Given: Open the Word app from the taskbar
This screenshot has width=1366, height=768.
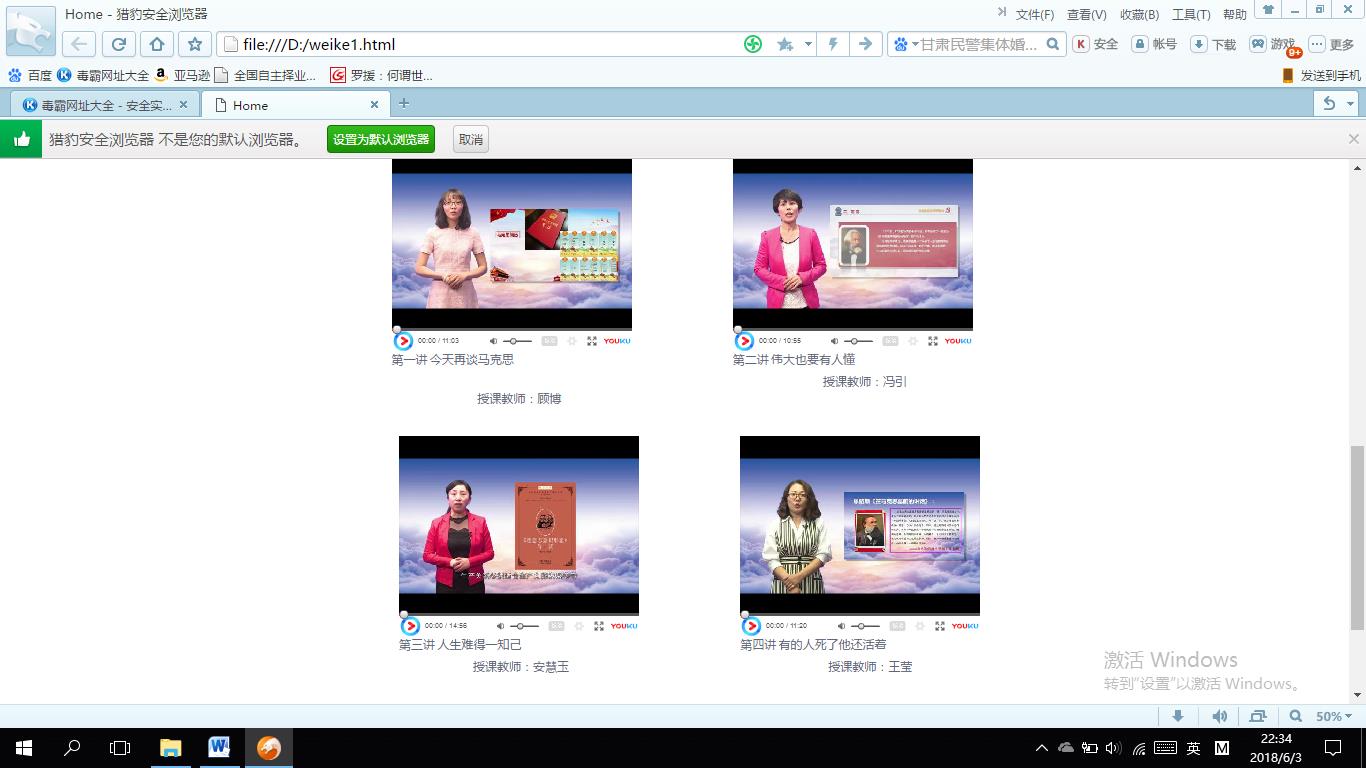Looking at the screenshot, I should [x=219, y=747].
